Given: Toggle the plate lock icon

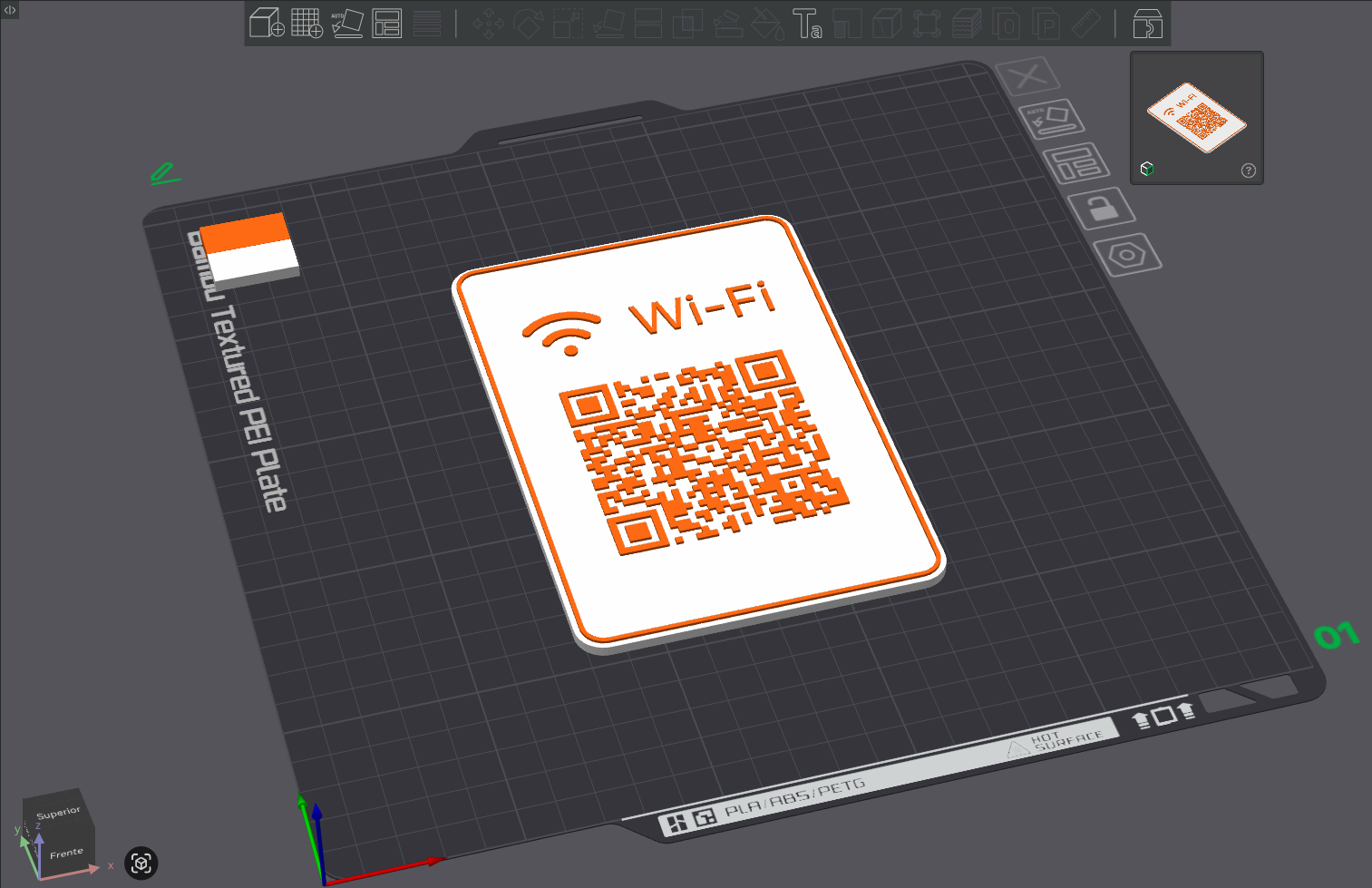Looking at the screenshot, I should click(1102, 208).
